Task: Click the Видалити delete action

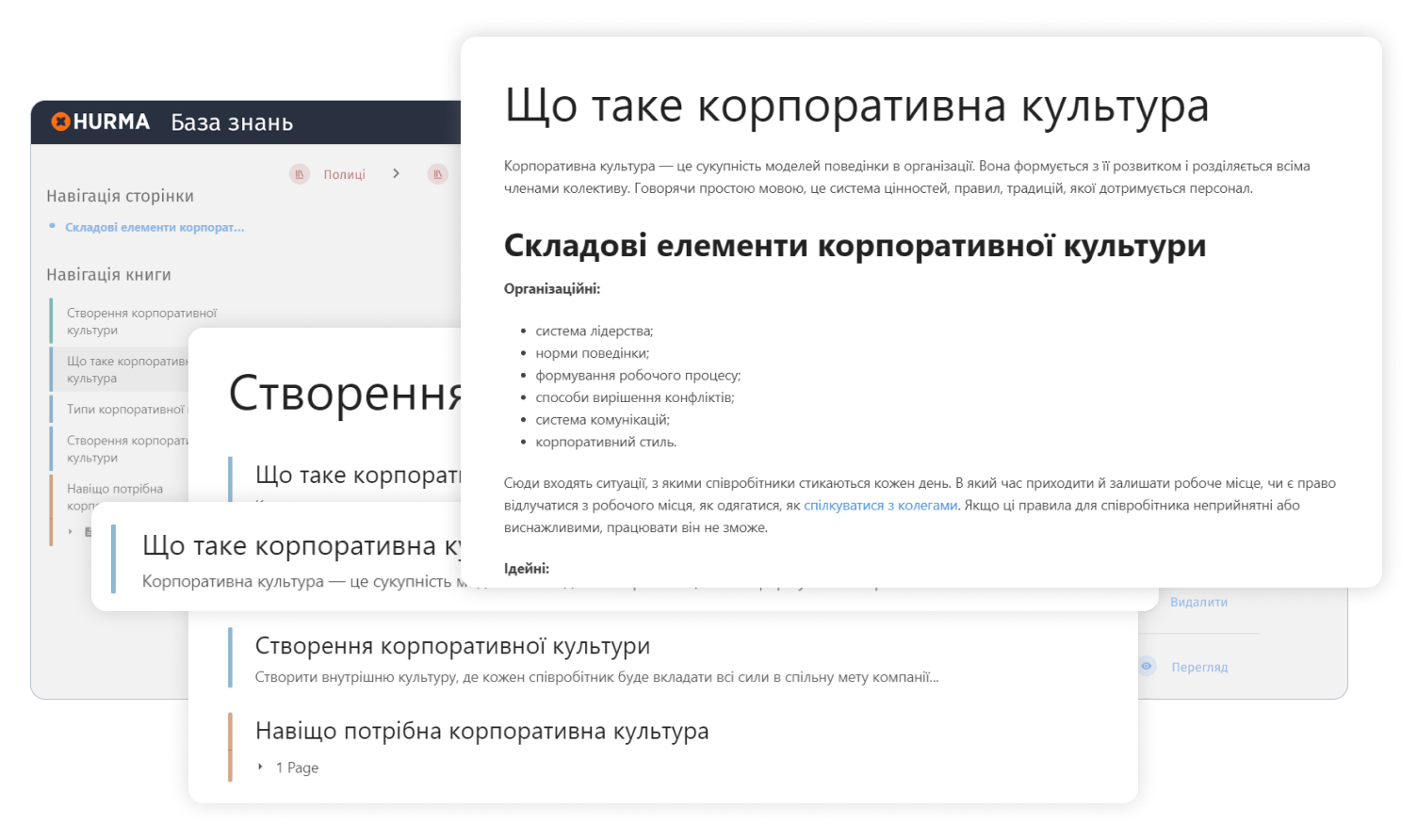Action: click(1198, 602)
